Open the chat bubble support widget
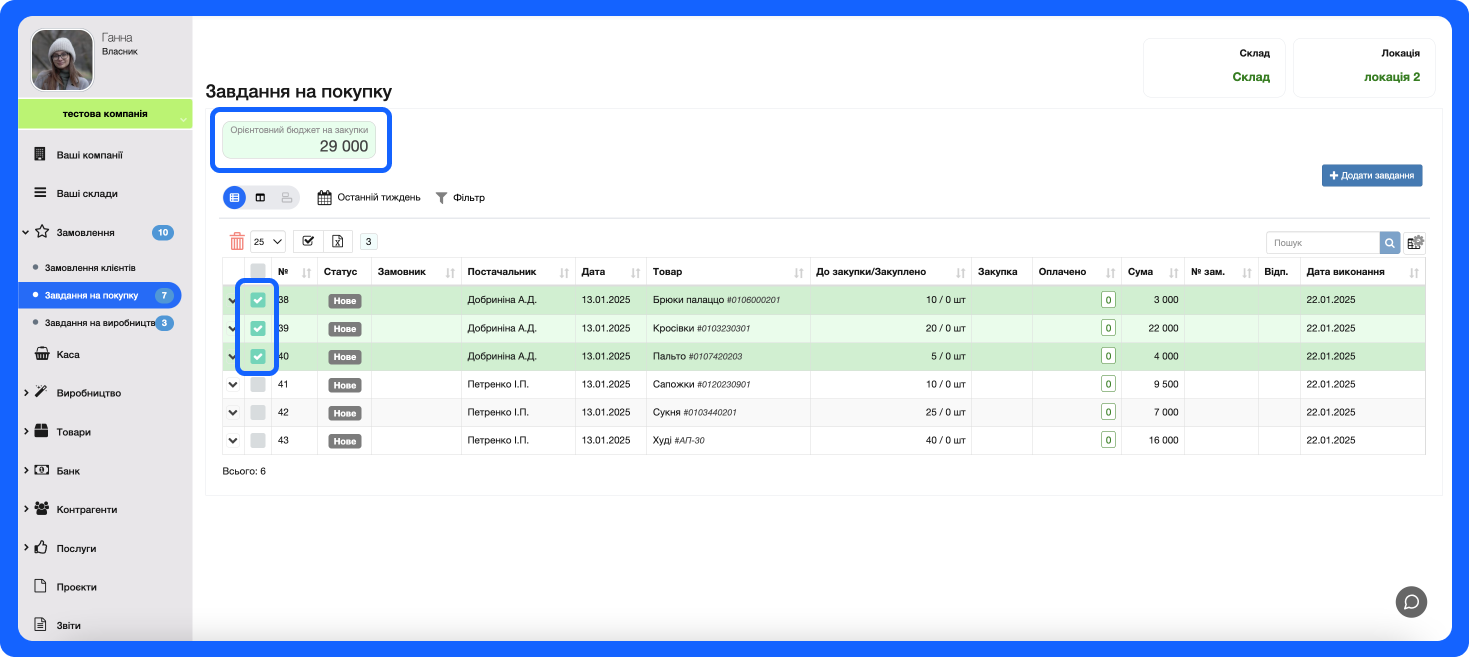 [x=1411, y=601]
